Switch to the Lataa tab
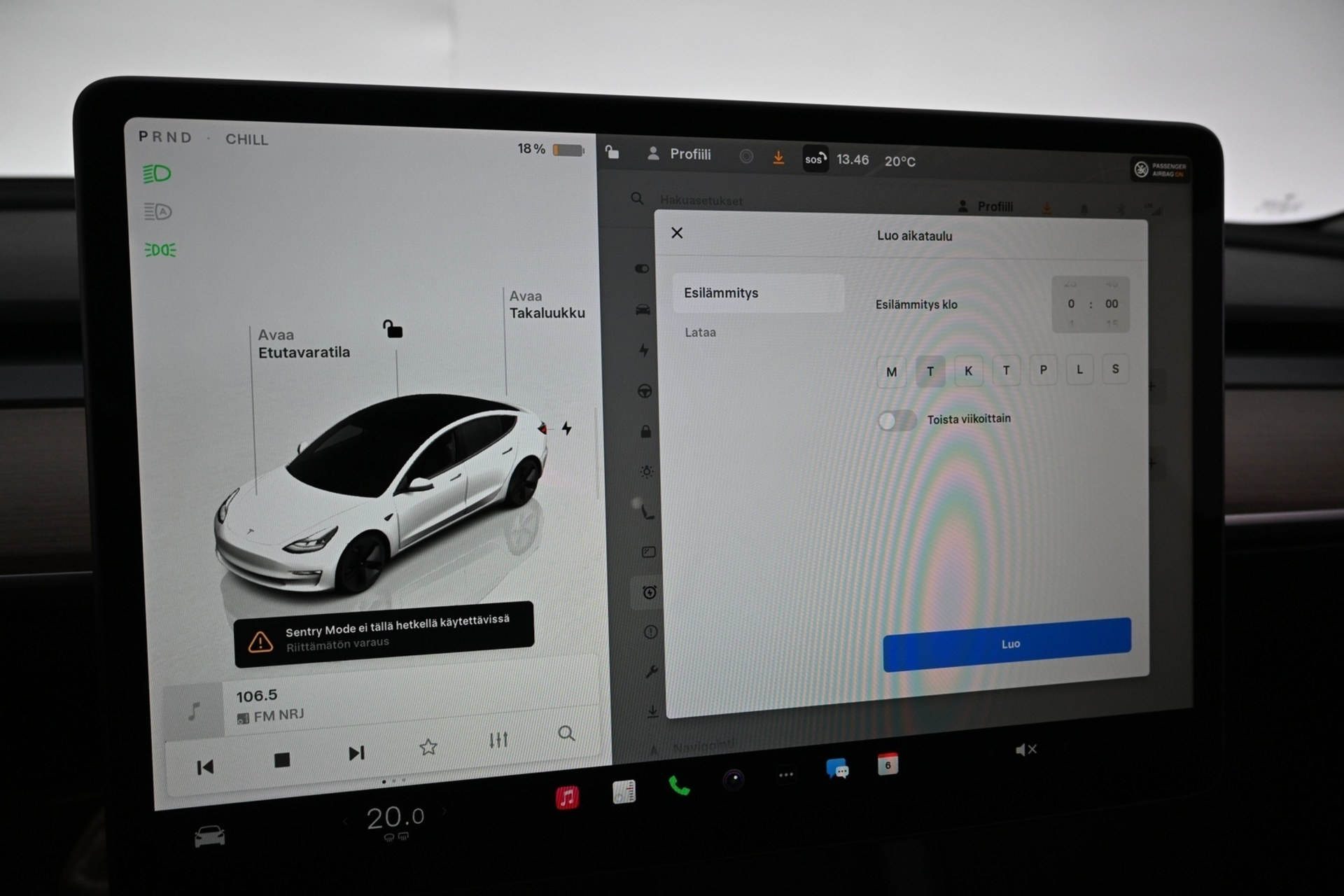 pyautogui.click(x=701, y=332)
